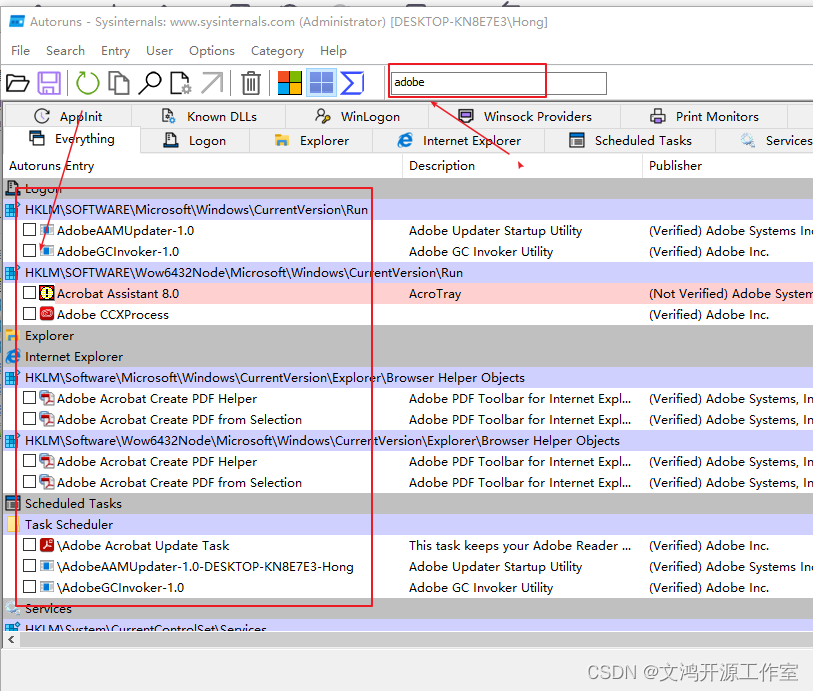Click the horizontal scrollbar left arrow
This screenshot has height=691, width=813.
point(11,640)
